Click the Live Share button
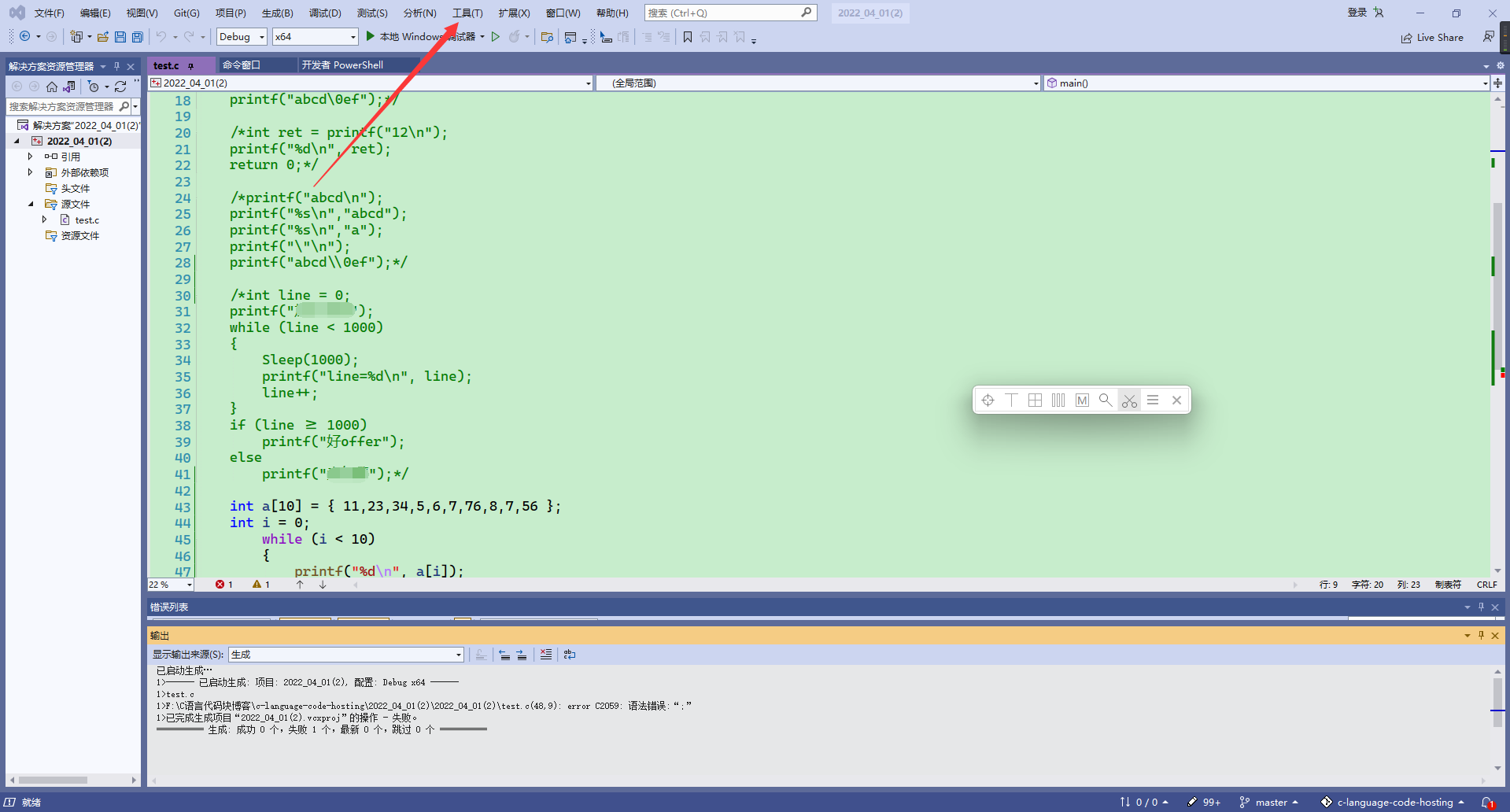The width and height of the screenshot is (1510, 812). 1432,38
